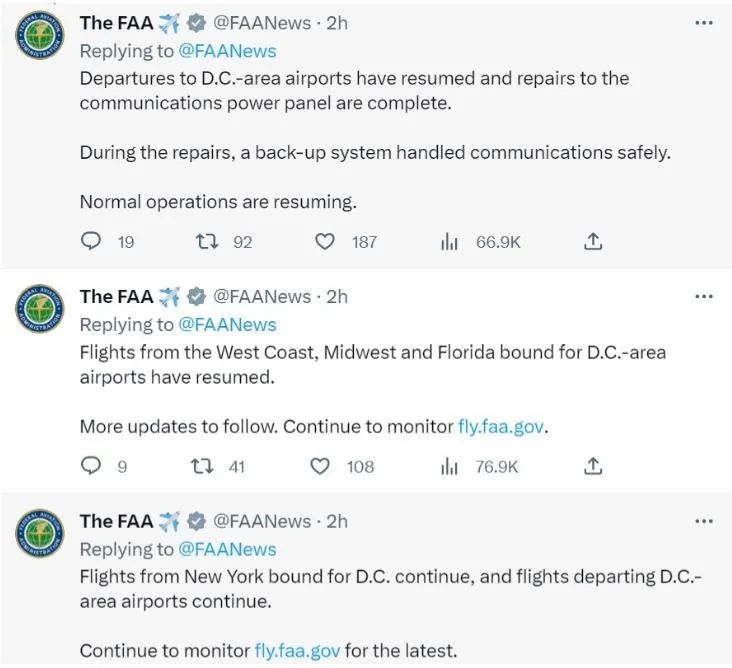Like the tweet with 187 likes

(x=325, y=241)
